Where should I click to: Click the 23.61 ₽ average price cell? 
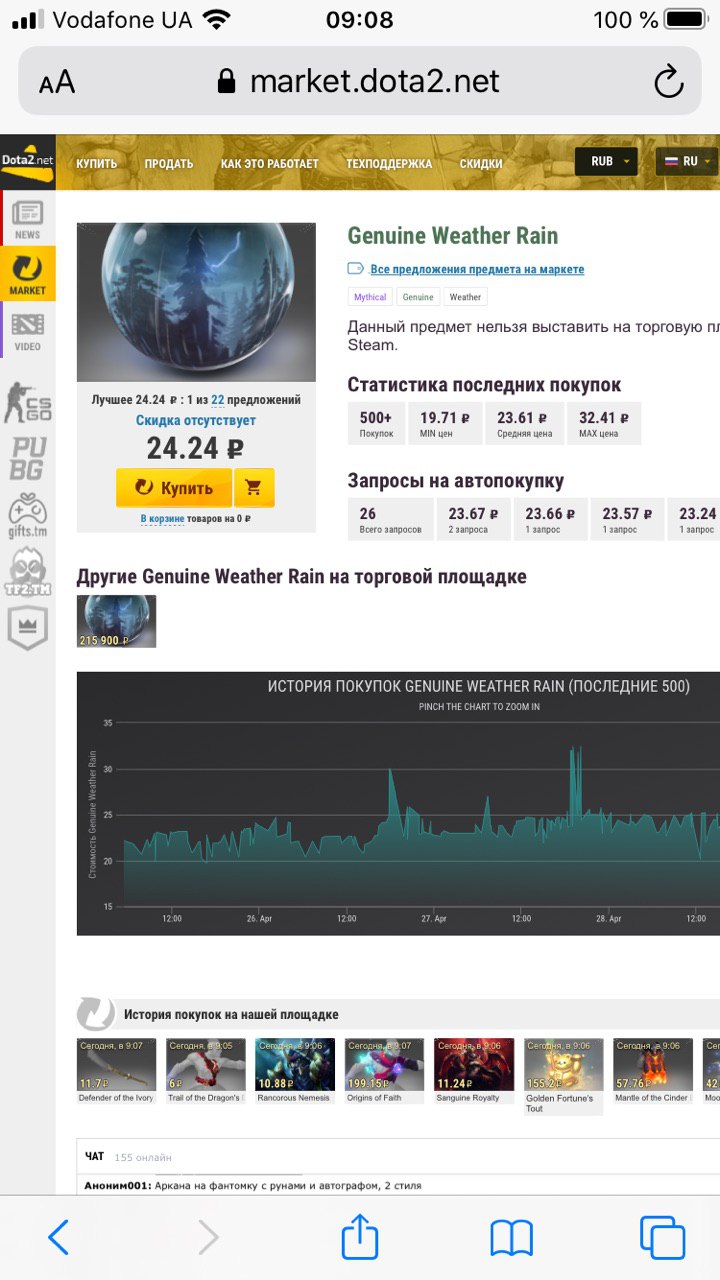[524, 423]
